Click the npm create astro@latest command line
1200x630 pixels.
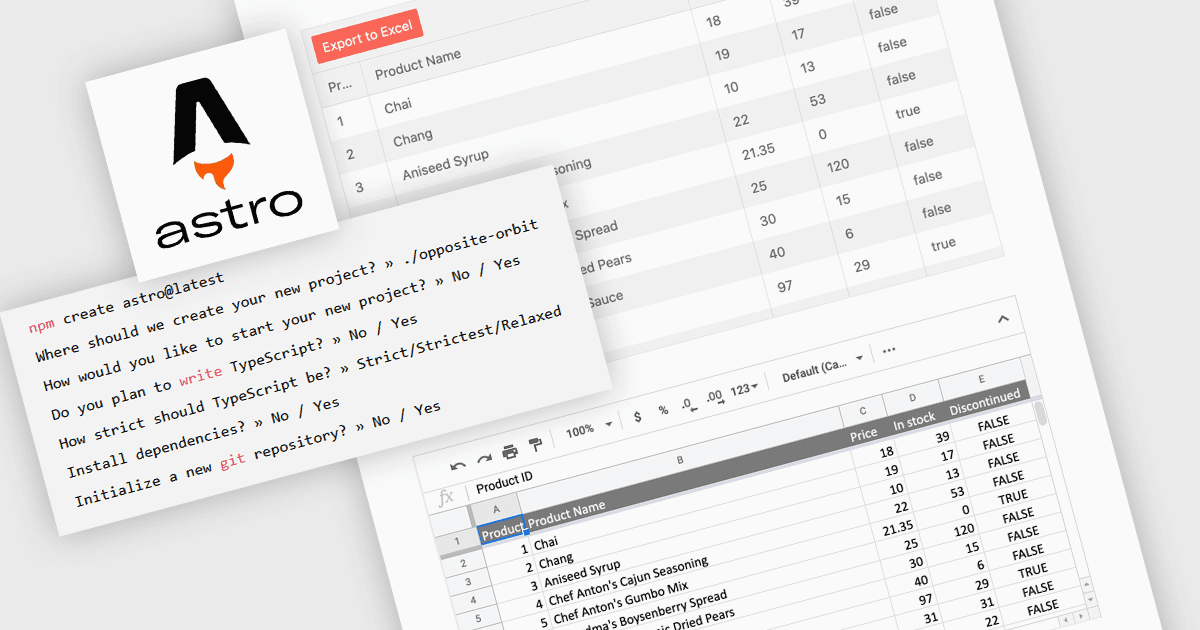pyautogui.click(x=127, y=302)
